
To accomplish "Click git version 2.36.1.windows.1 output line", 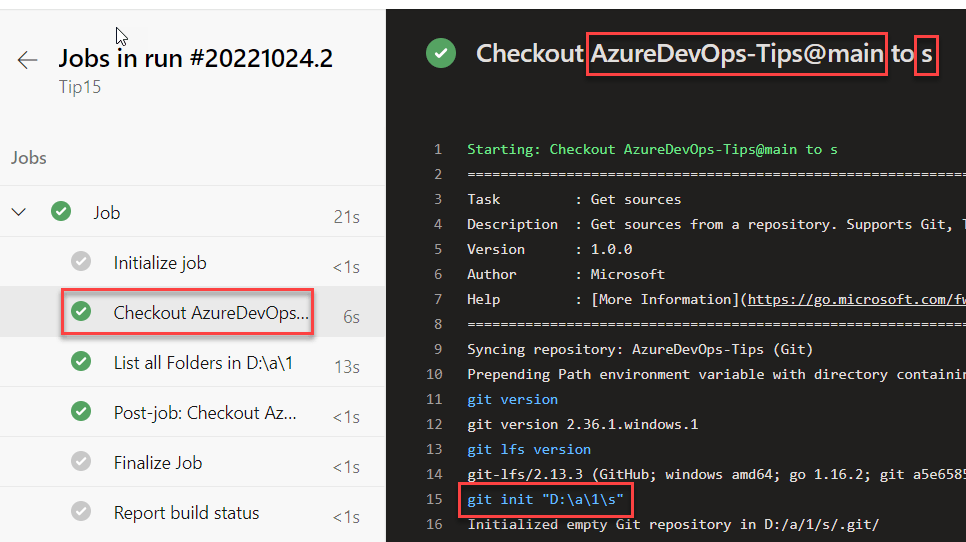I will (583, 424).
